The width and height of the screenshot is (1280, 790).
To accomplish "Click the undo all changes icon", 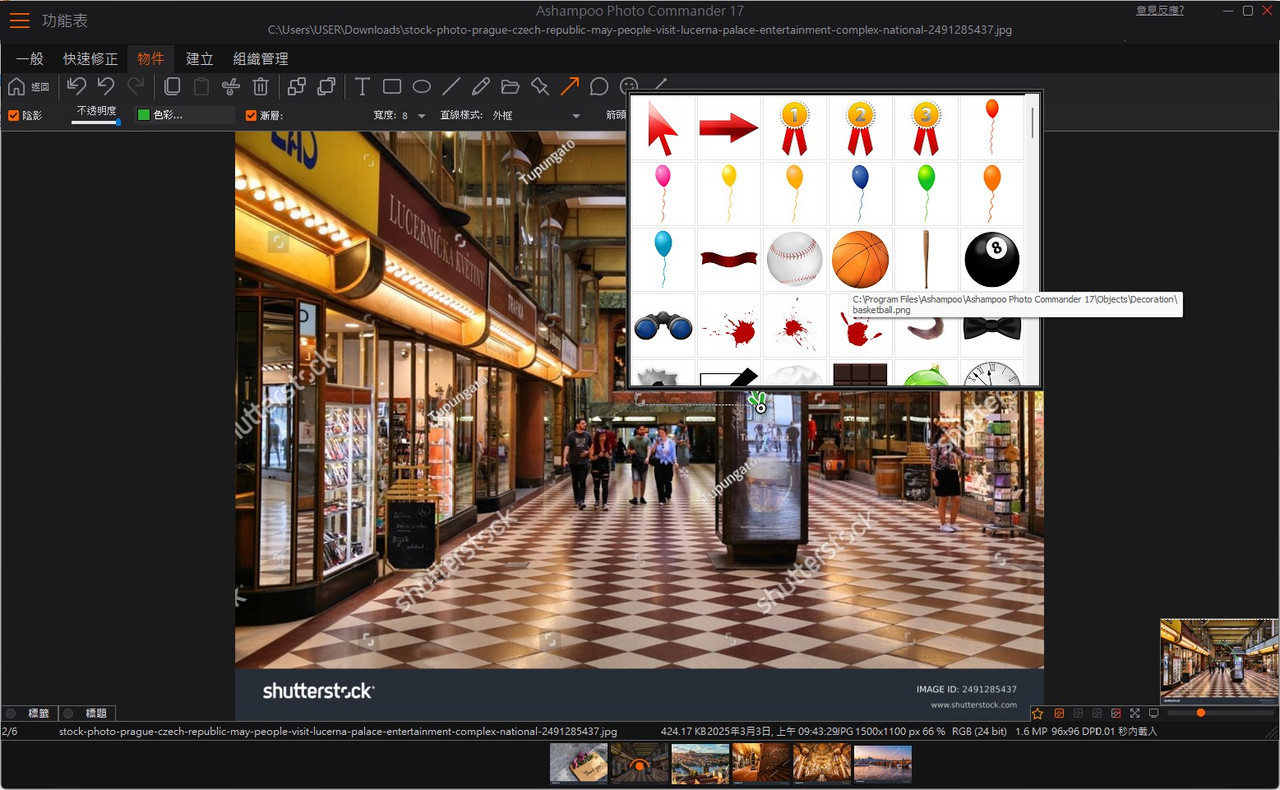I will click(77, 87).
